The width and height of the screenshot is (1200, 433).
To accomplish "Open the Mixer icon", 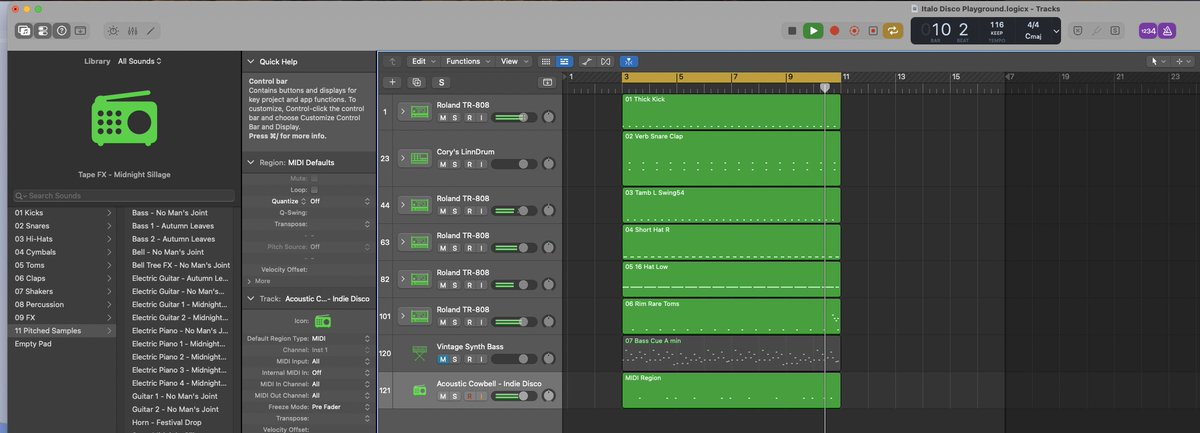I will [x=132, y=31].
